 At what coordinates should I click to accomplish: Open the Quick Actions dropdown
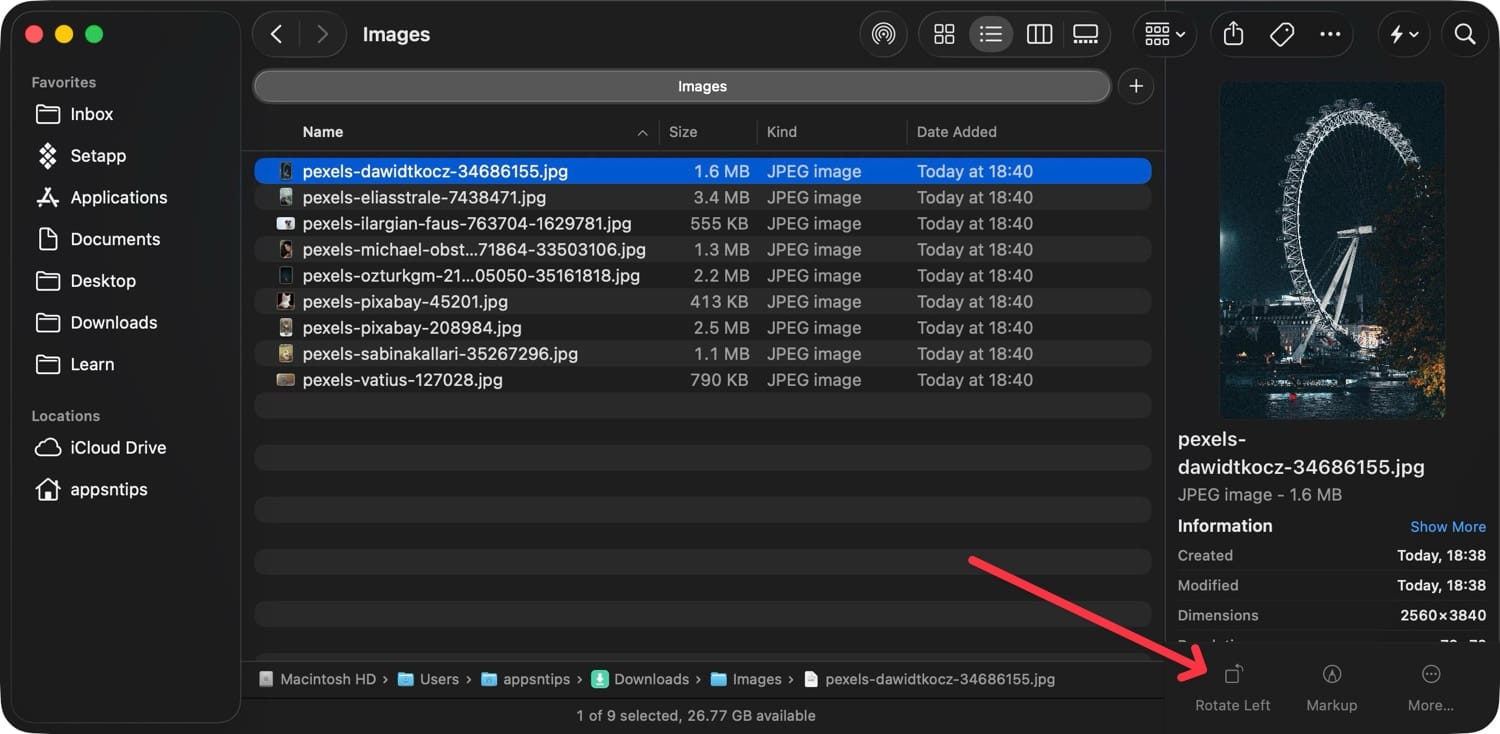pos(1404,33)
